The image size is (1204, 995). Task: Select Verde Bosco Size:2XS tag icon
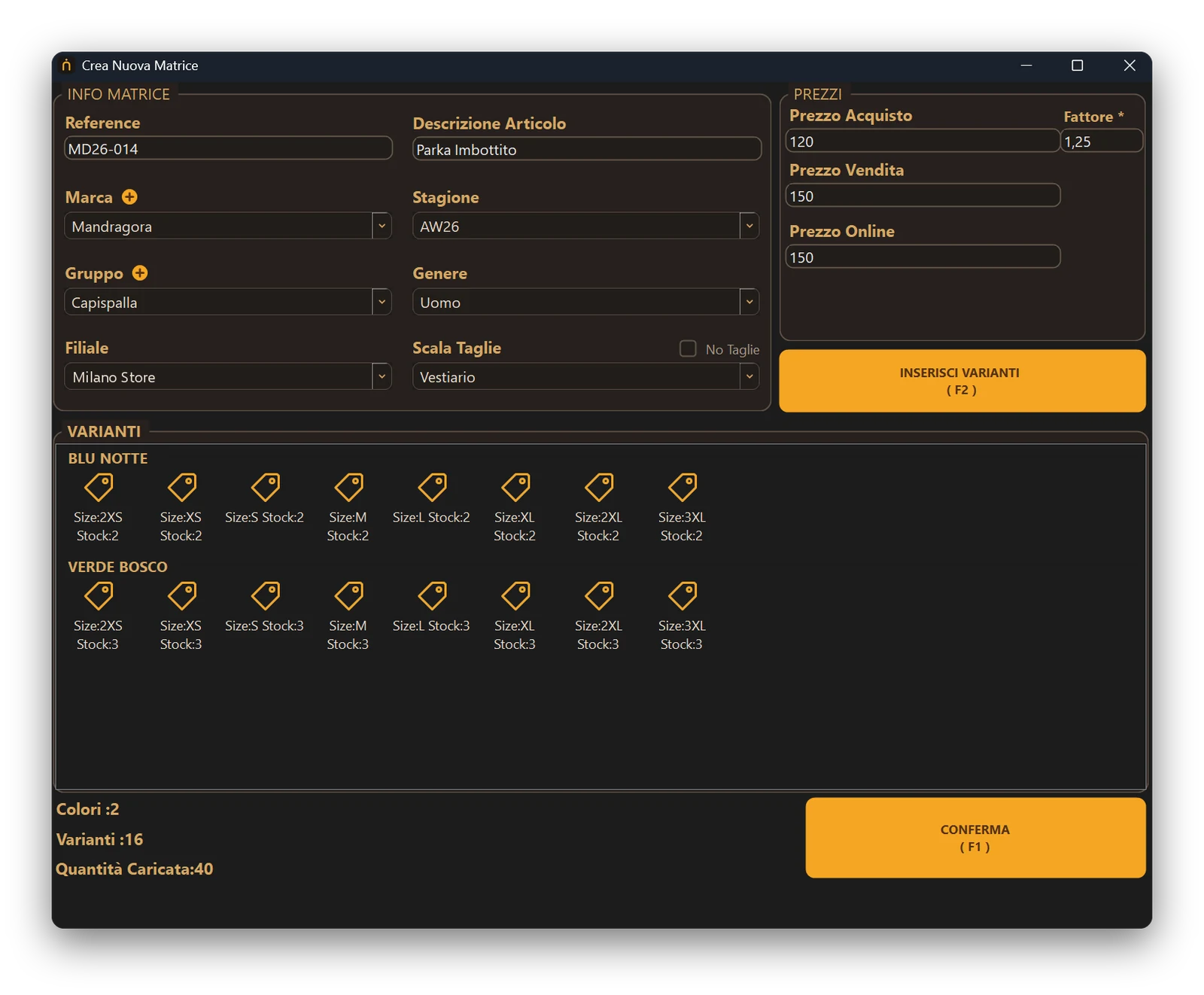pyautogui.click(x=99, y=595)
